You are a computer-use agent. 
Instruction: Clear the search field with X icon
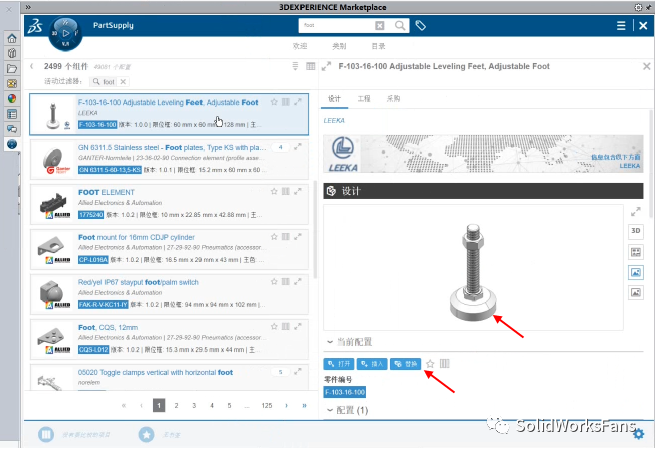click(x=379, y=26)
